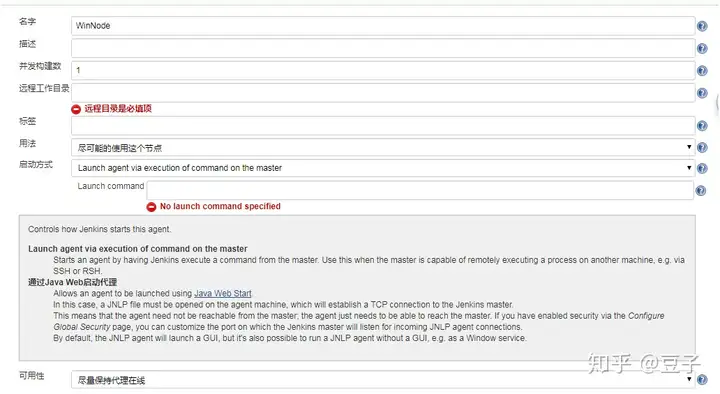Focus the 远程工作目录 input field
The image size is (720, 394).
click(x=382, y=93)
